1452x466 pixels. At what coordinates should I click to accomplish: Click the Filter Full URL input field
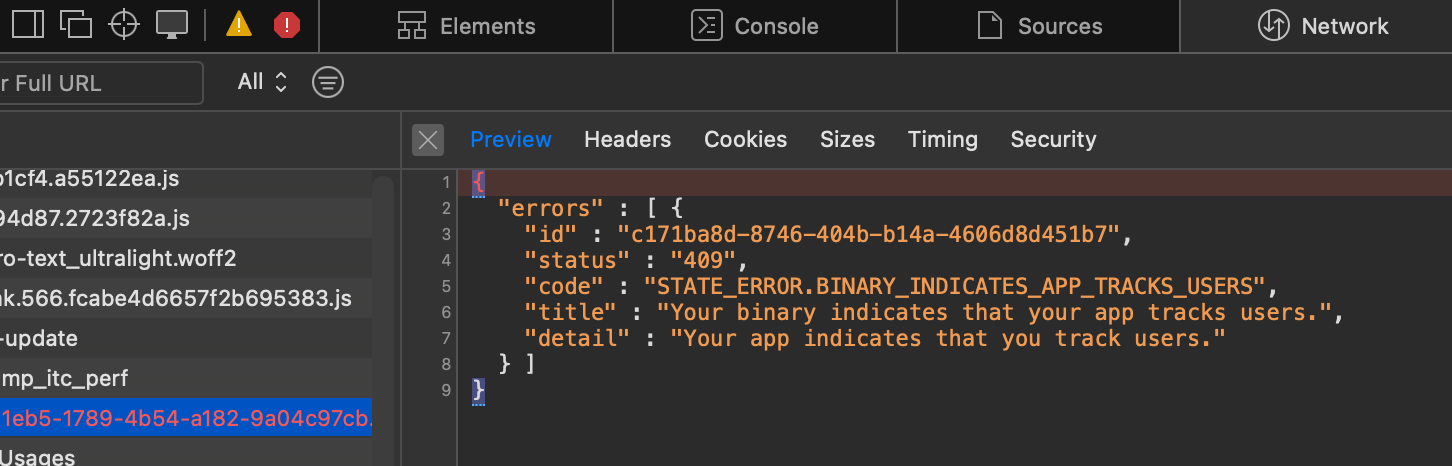pos(100,83)
